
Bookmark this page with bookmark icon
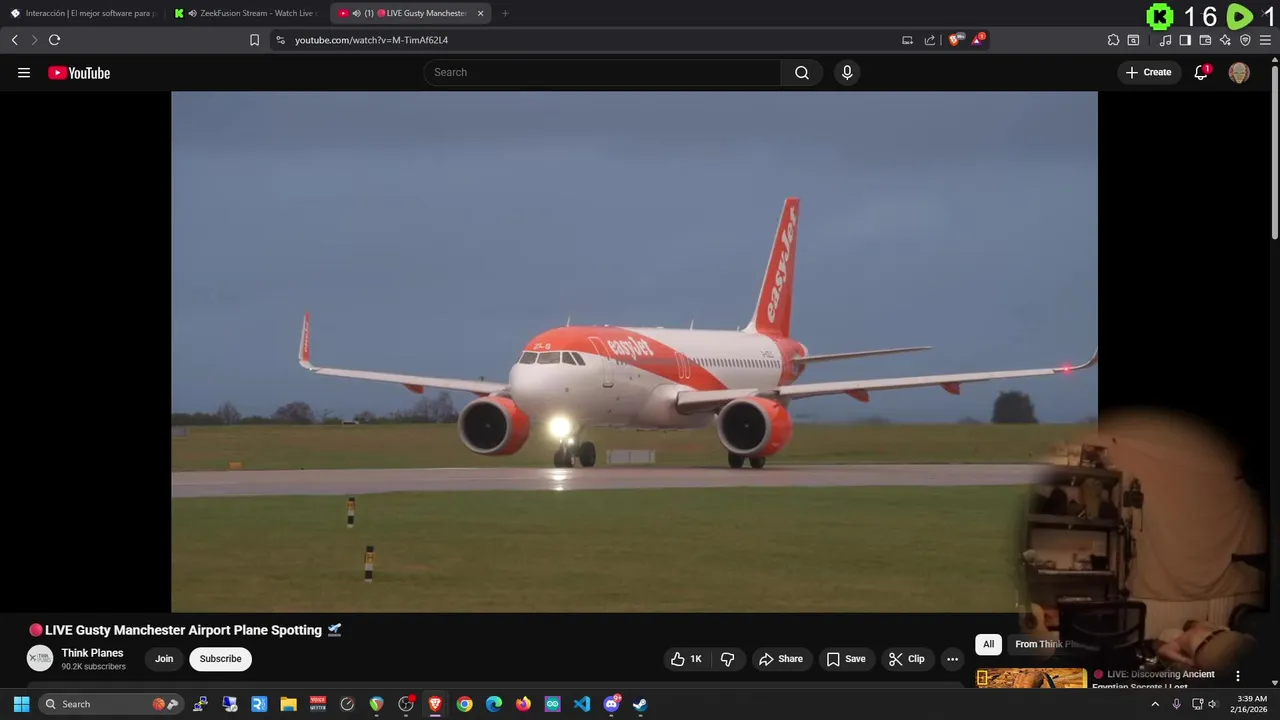point(254,40)
